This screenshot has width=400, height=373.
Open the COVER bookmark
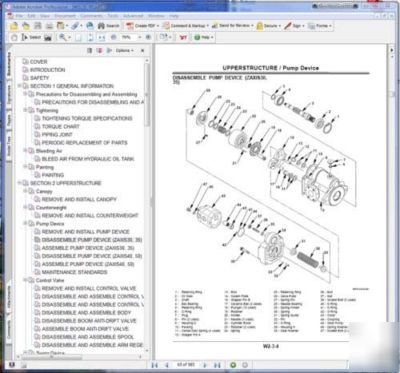pos(38,62)
